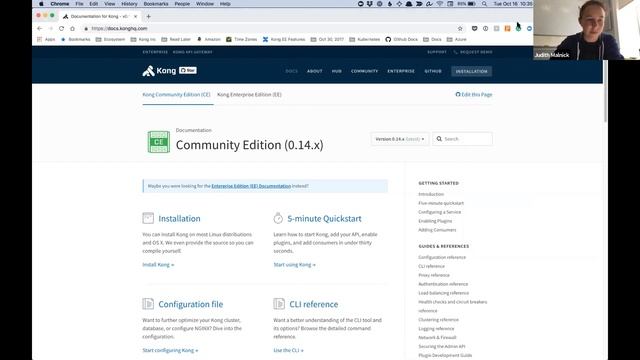Open the Kong EE Features bookmark
Screen dimensions: 640x360
(284, 40)
